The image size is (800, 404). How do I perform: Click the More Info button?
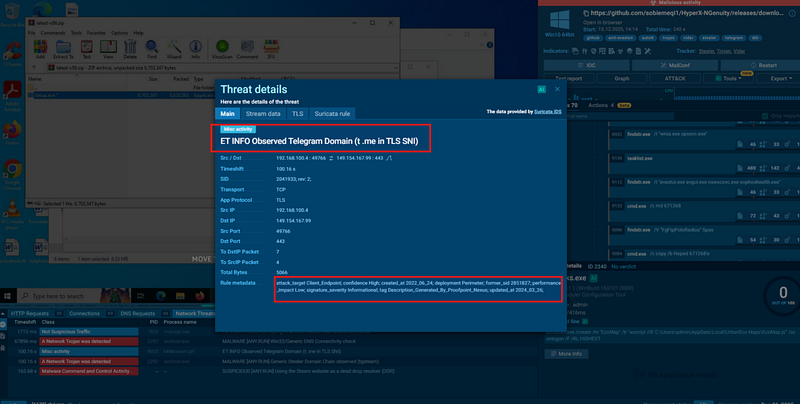pos(566,354)
